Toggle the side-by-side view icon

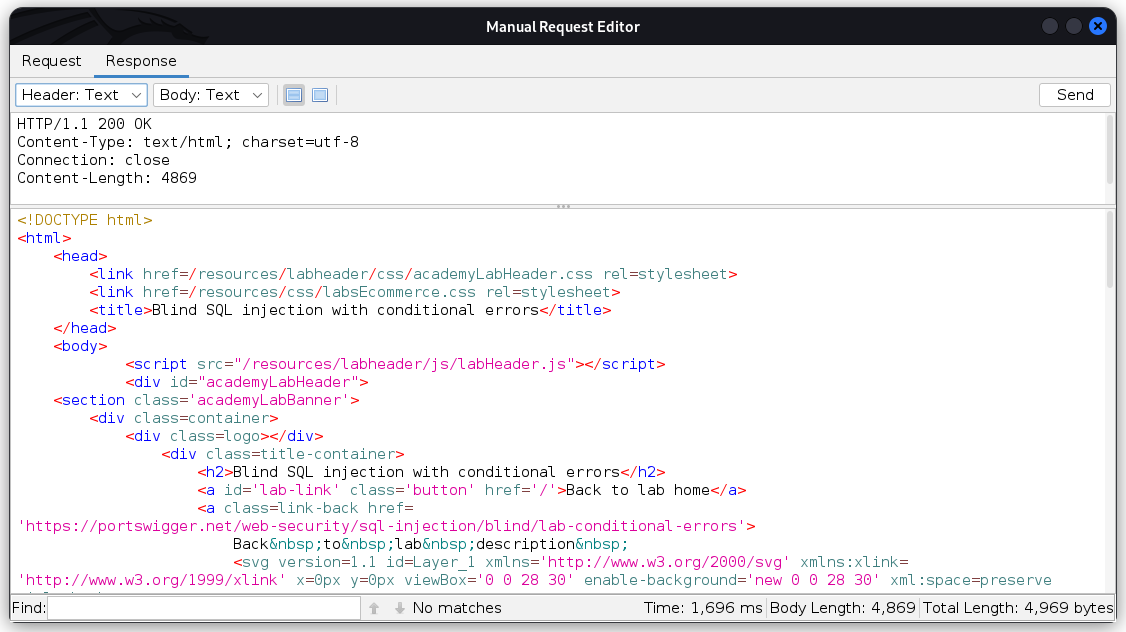pos(319,94)
